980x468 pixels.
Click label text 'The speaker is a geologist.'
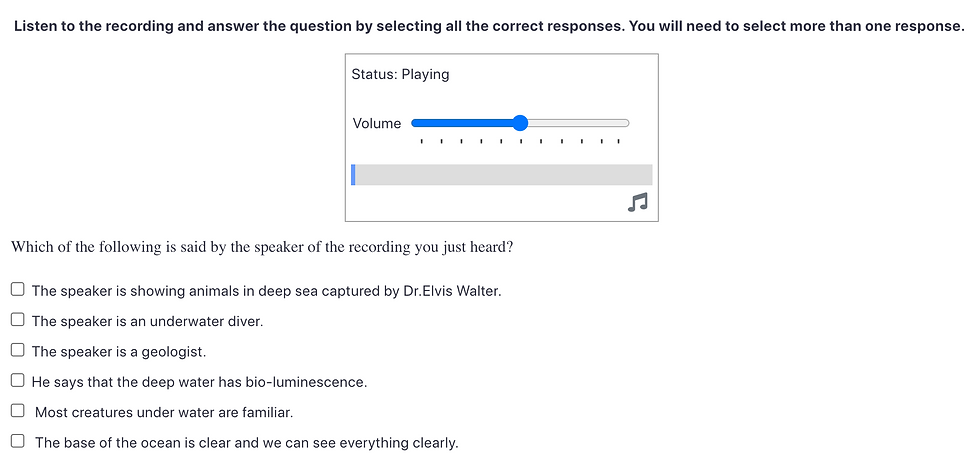coord(119,352)
